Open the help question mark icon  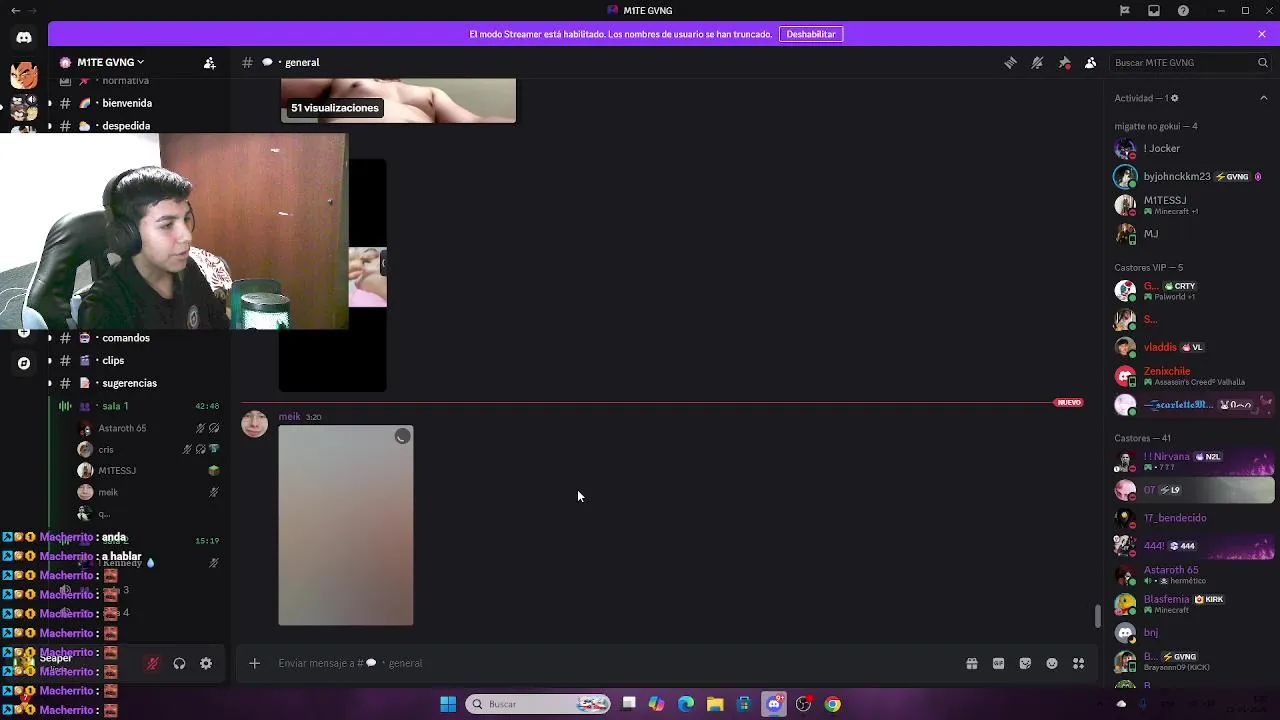pyautogui.click(x=1184, y=10)
